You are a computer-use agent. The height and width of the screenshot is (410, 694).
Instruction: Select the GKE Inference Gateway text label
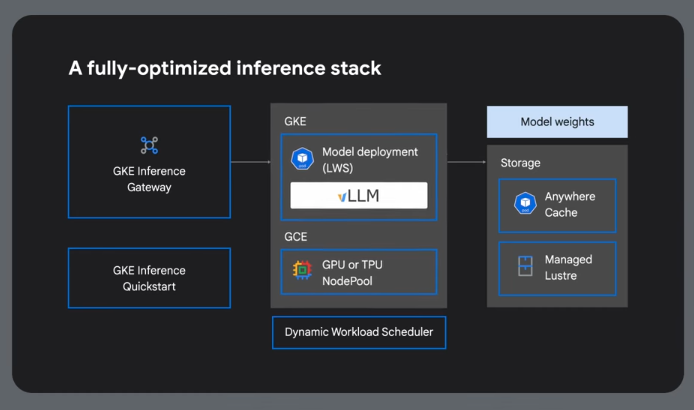(149, 179)
